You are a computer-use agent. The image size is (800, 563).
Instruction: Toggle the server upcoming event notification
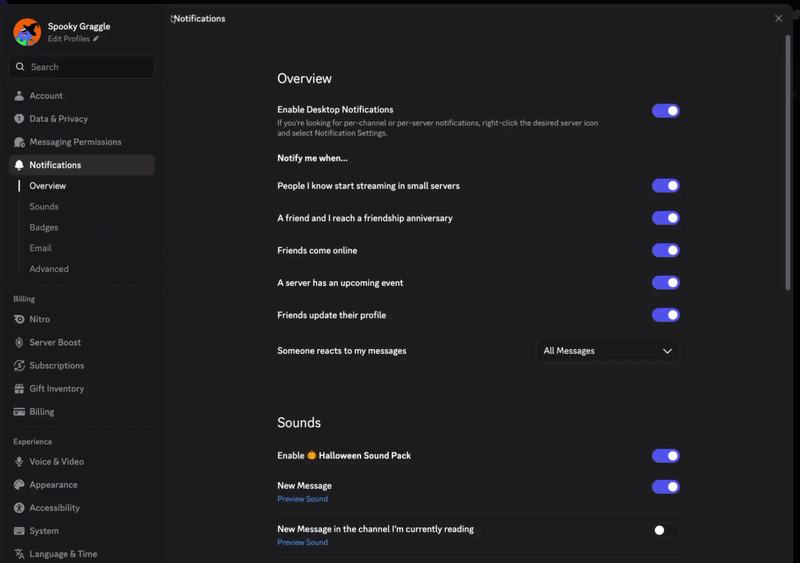coord(665,282)
